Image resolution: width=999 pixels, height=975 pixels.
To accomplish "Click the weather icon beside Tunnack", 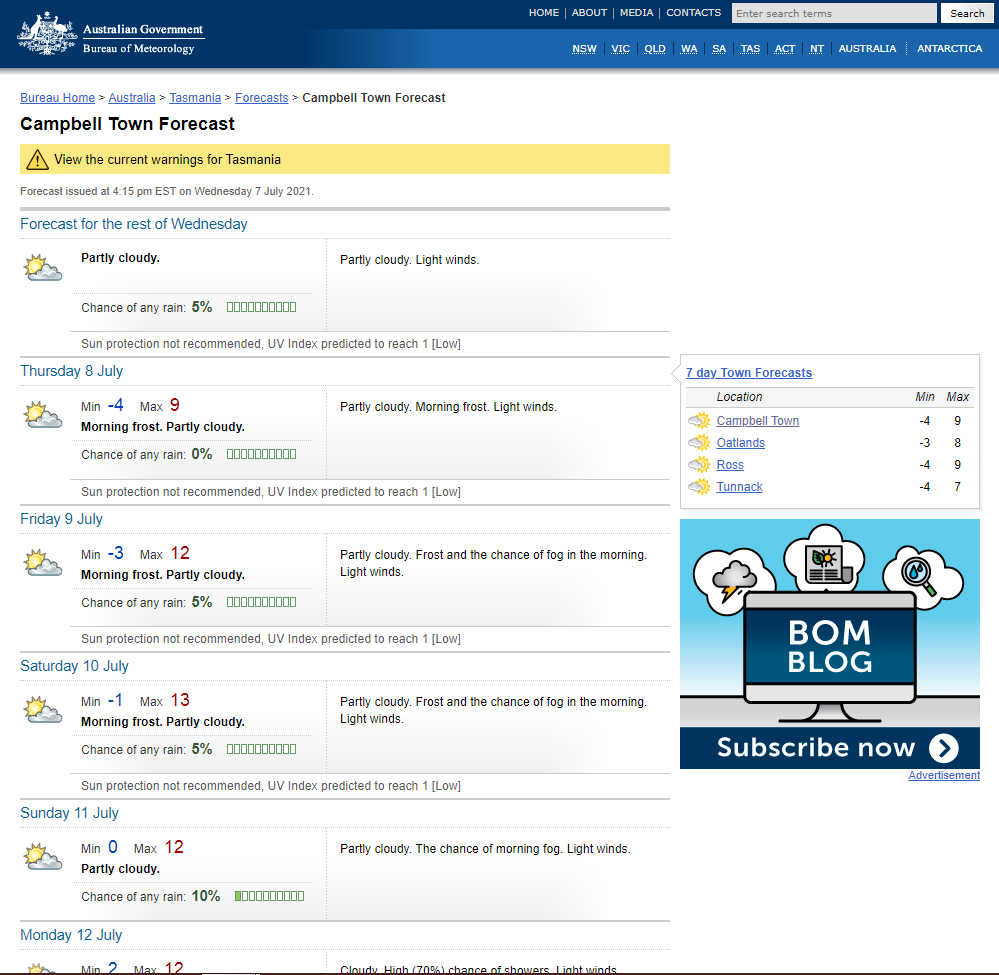I will coord(698,487).
